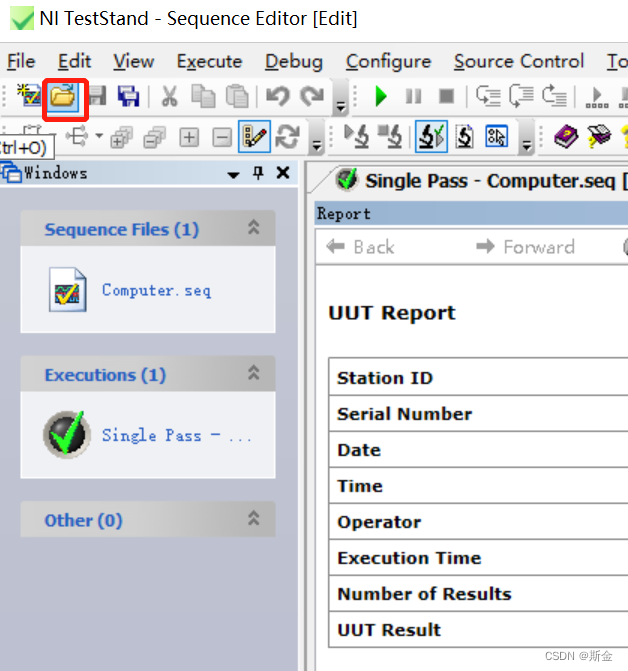Screen dimensions: 628x671
Task: Click the 'UUT Result' report row
Action: pos(478,629)
